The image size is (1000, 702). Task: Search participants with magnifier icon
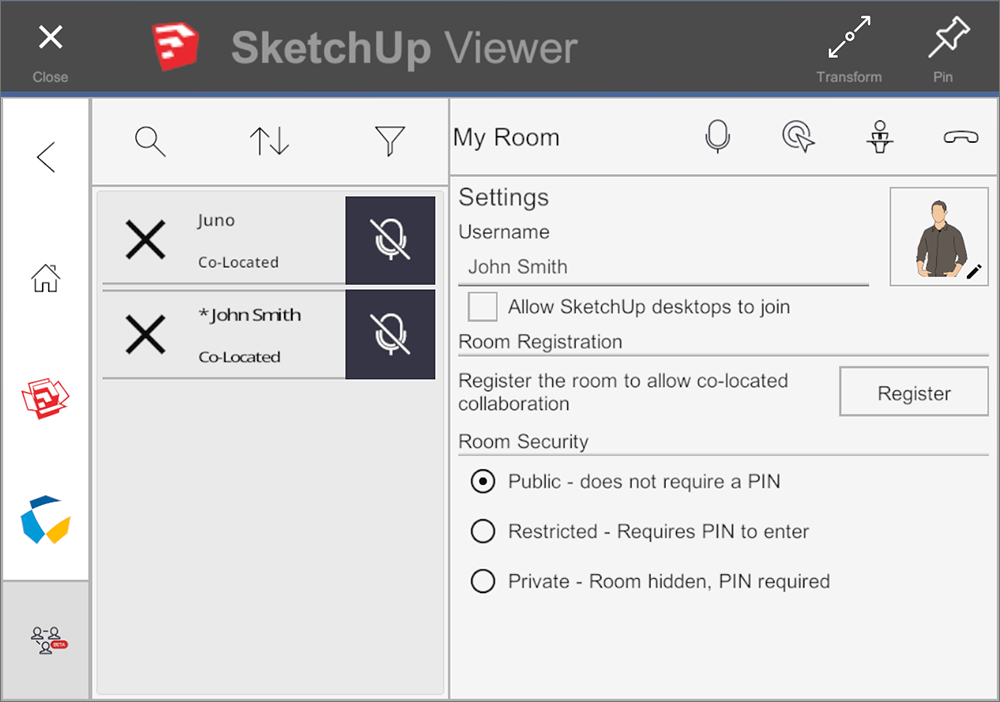151,141
